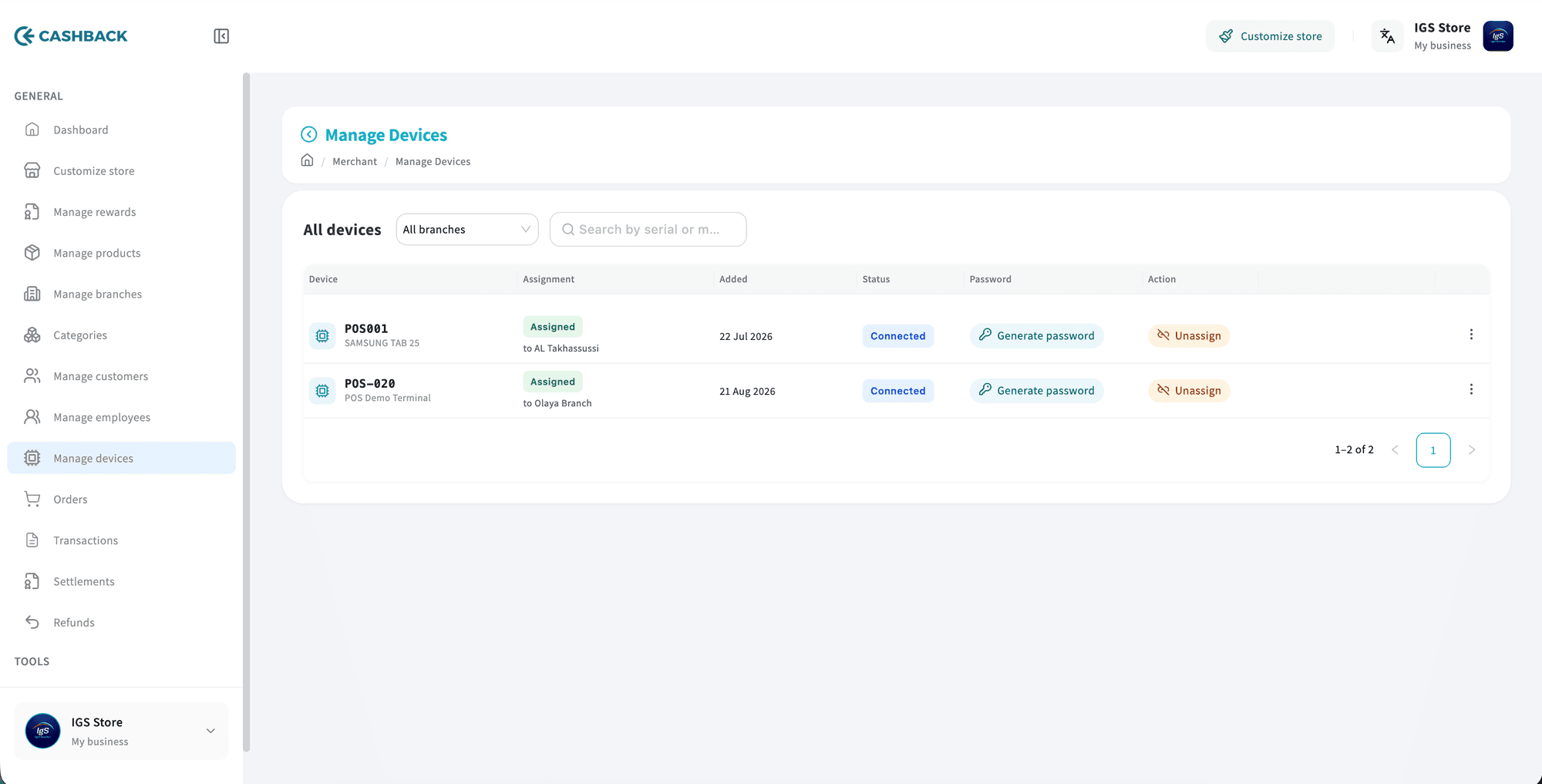Go to the next page arrow
The height and width of the screenshot is (784, 1542).
pyautogui.click(x=1472, y=450)
